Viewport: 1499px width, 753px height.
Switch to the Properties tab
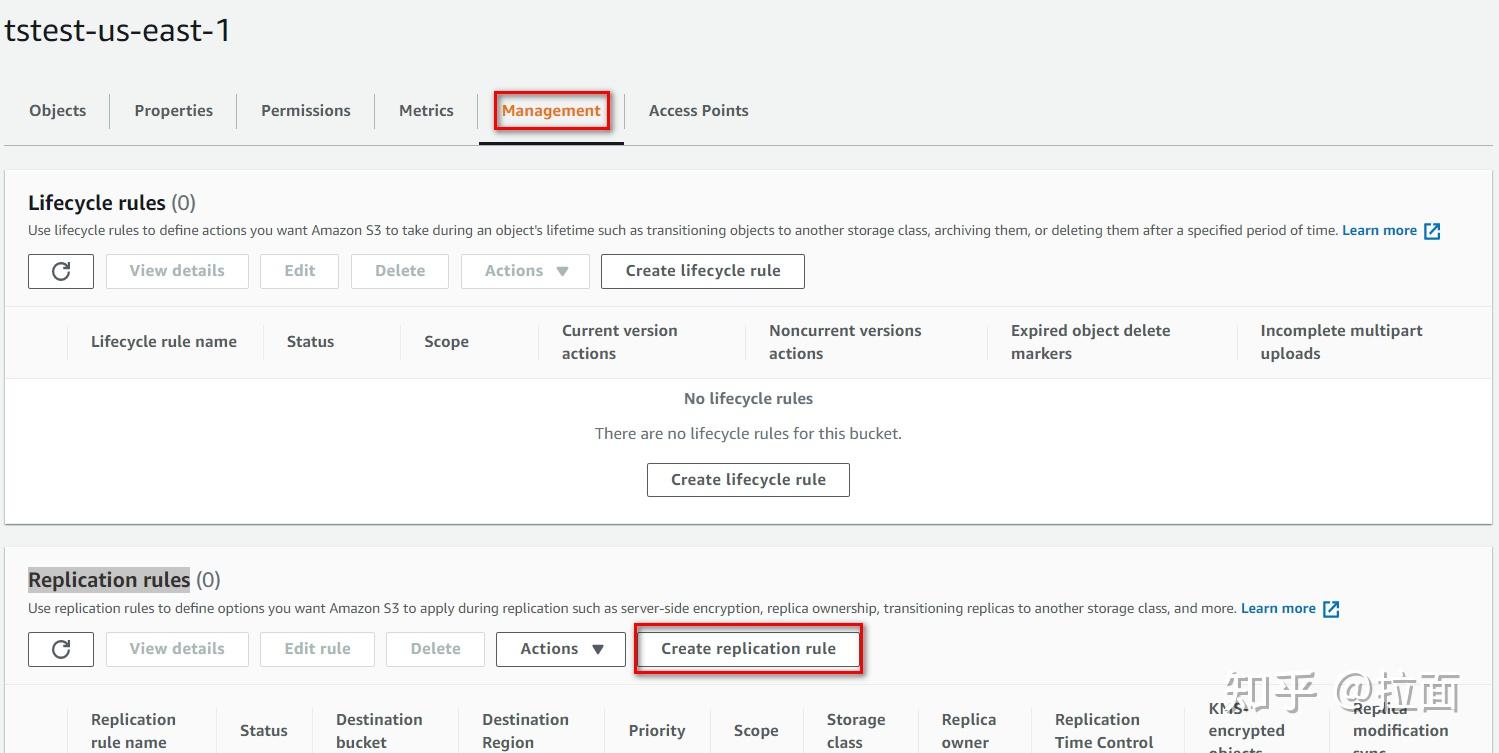173,110
